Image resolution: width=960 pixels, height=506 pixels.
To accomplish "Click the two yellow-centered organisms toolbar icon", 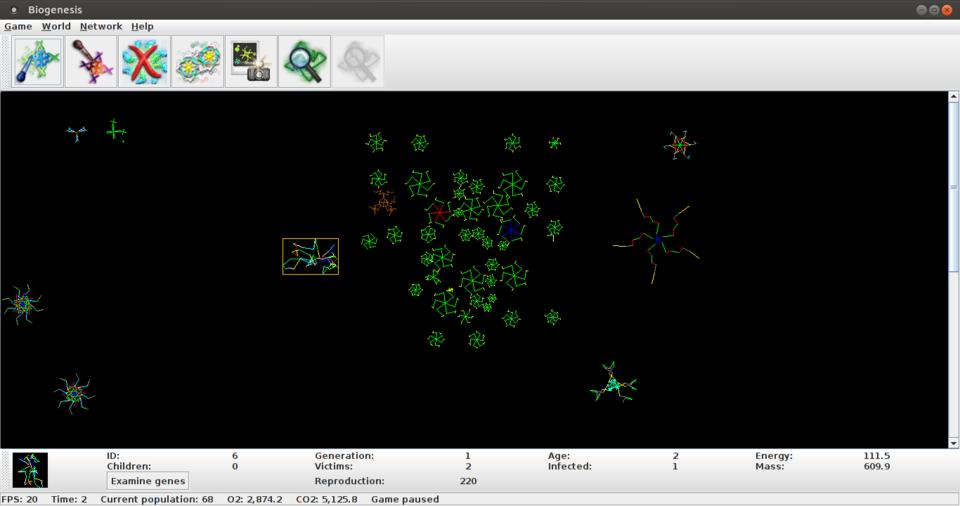I will coord(198,62).
